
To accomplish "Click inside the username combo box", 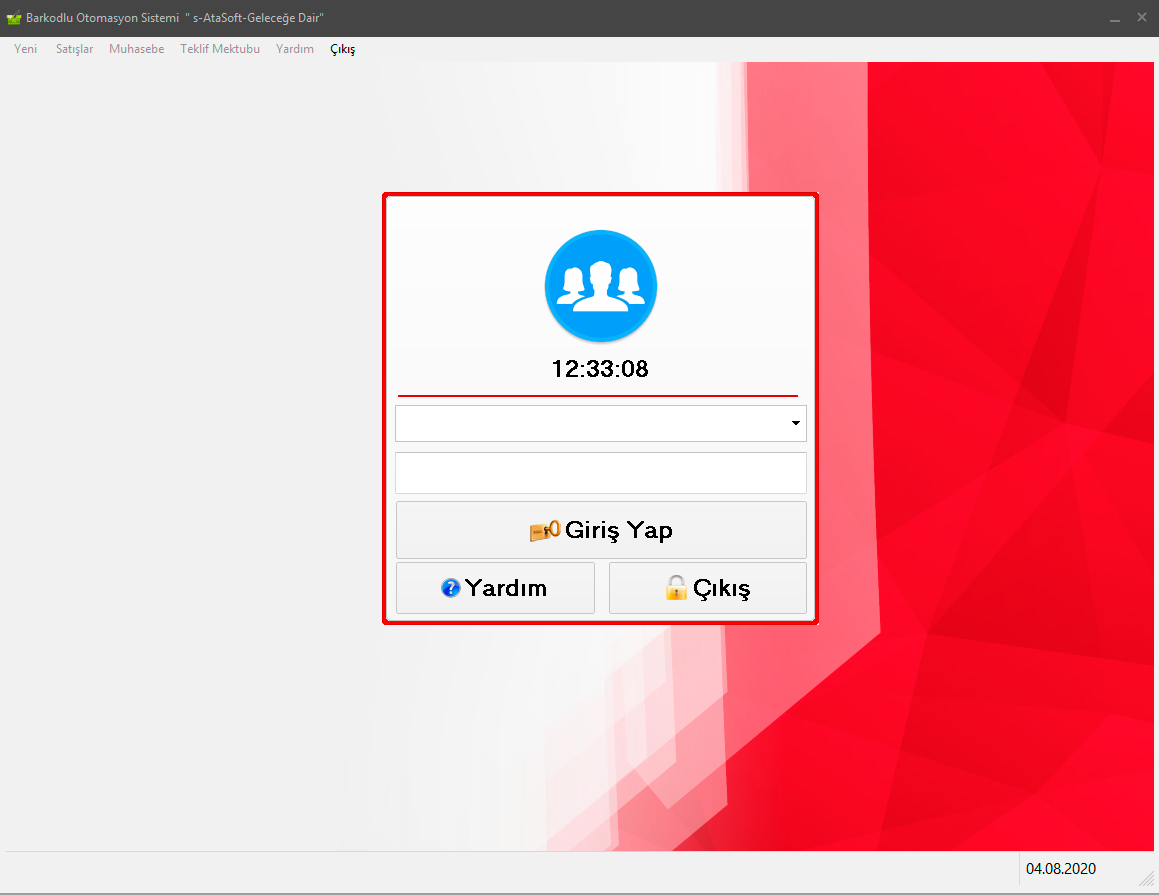I will tap(600, 423).
